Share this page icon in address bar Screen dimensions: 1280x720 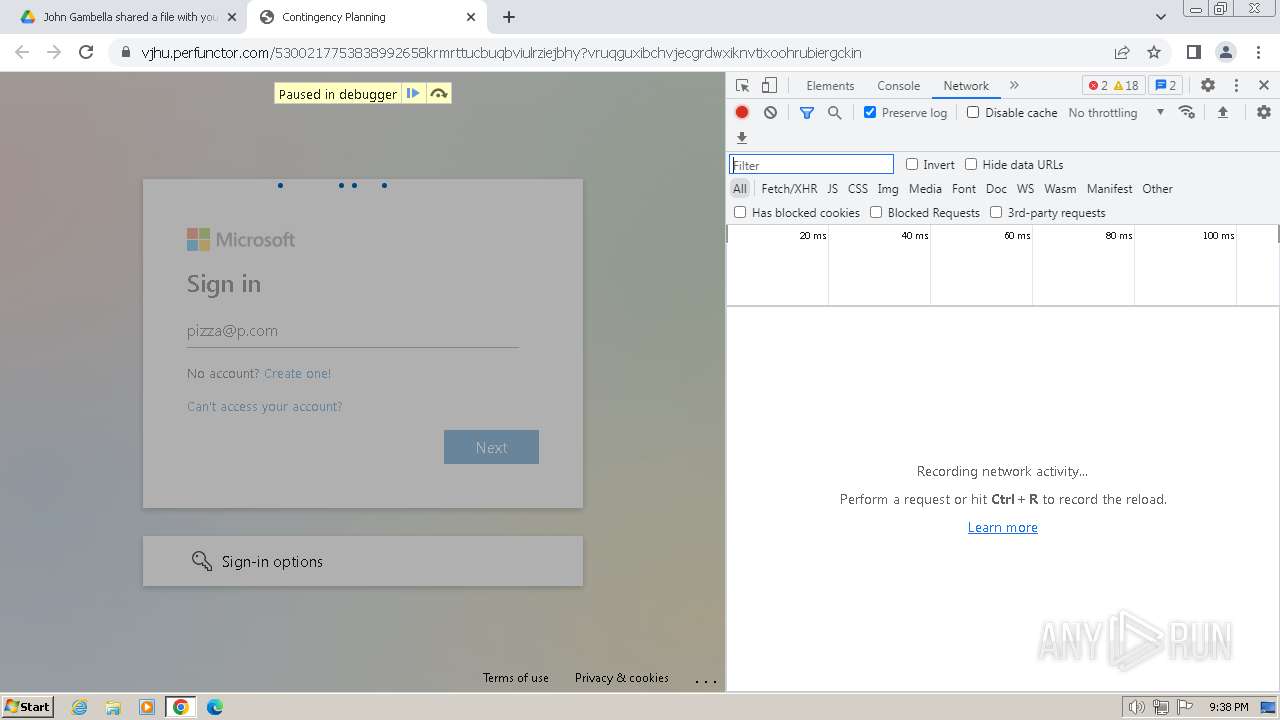pyautogui.click(x=1122, y=53)
